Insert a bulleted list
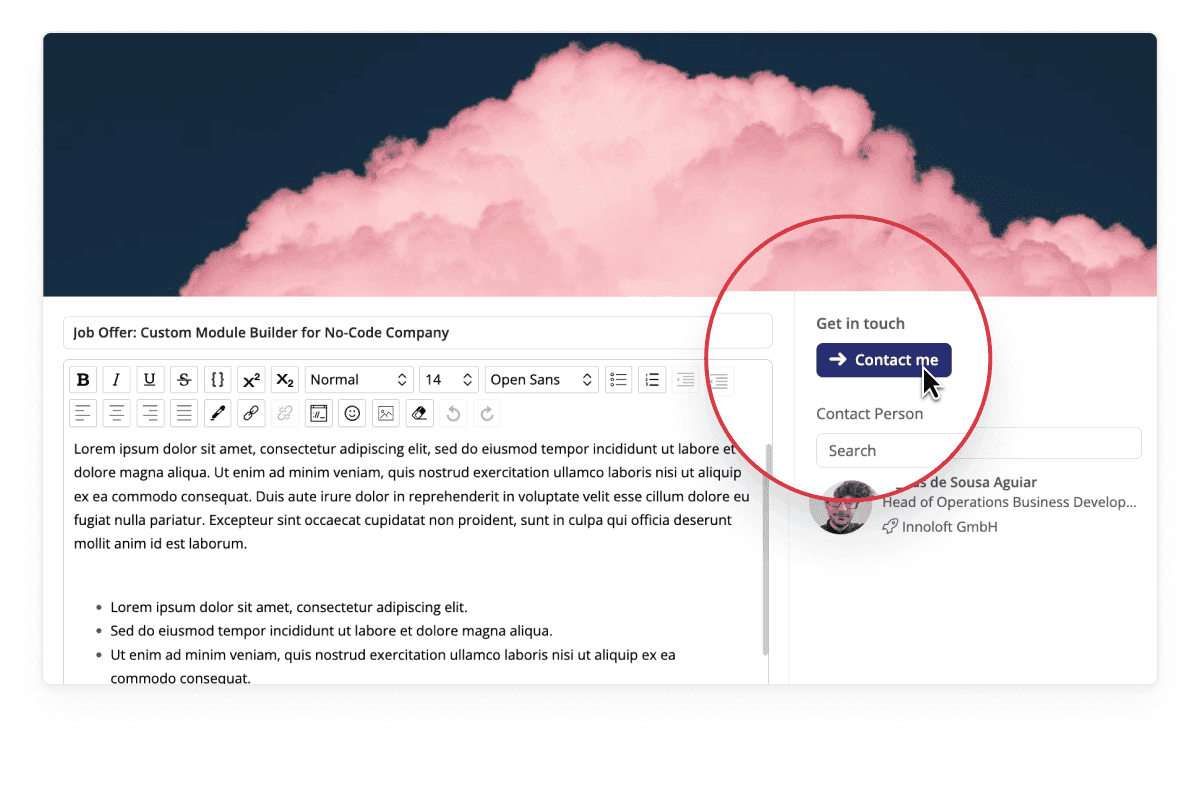The width and height of the screenshot is (1200, 785). pyautogui.click(x=619, y=380)
